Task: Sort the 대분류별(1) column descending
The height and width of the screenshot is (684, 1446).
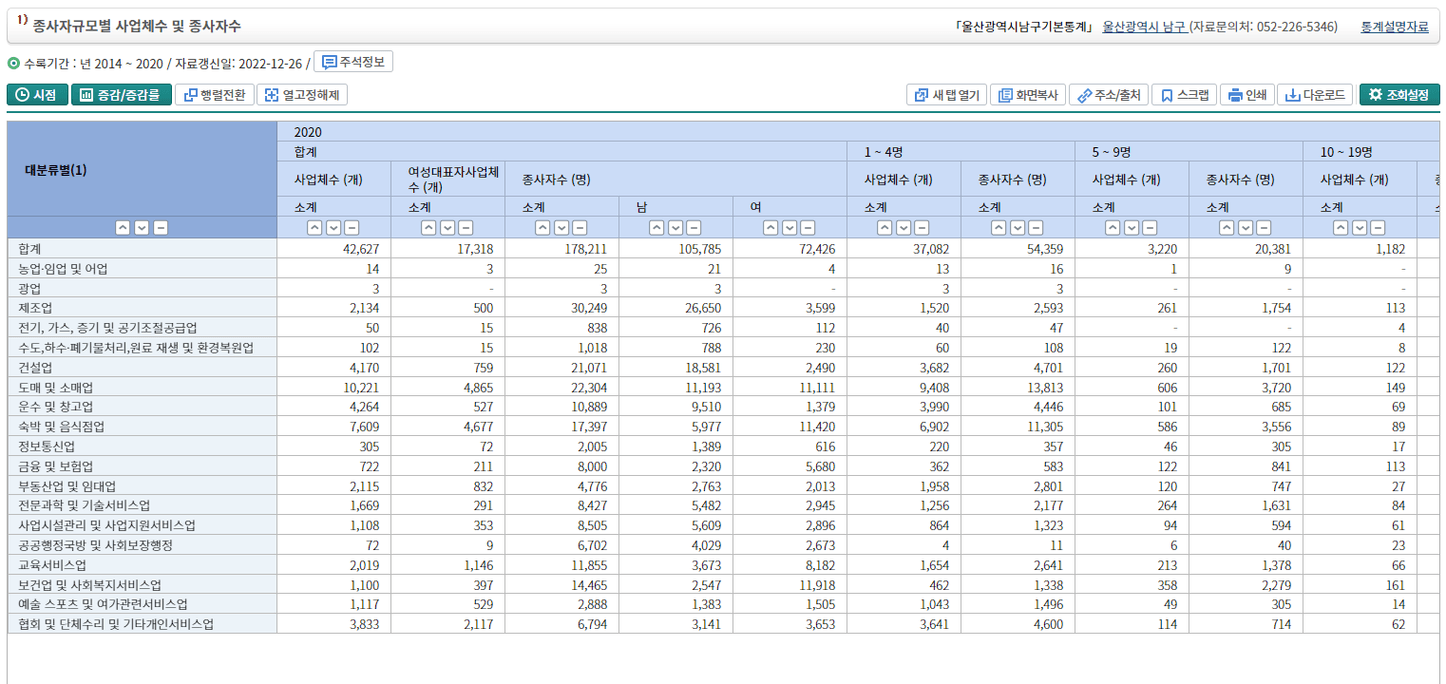Action: pos(142,228)
